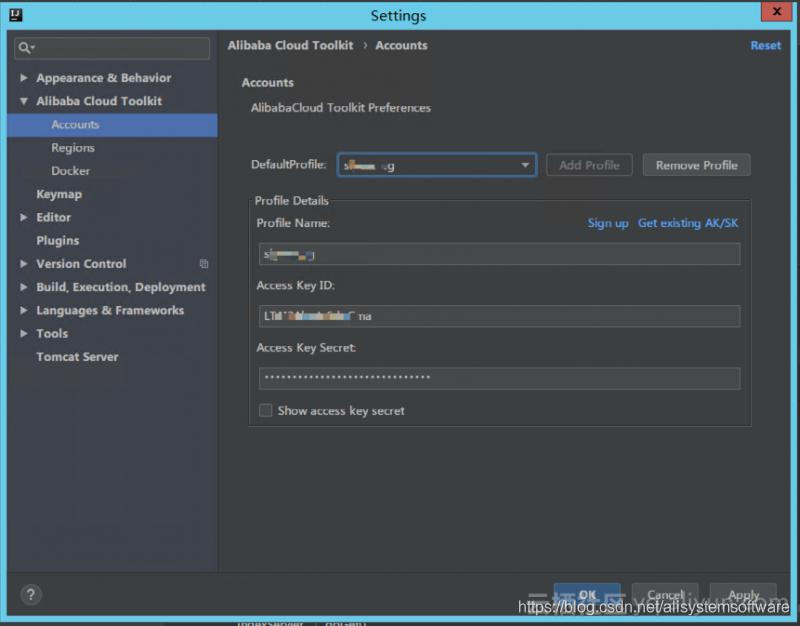Open Plugins settings
The width and height of the screenshot is (800, 626).
click(58, 240)
